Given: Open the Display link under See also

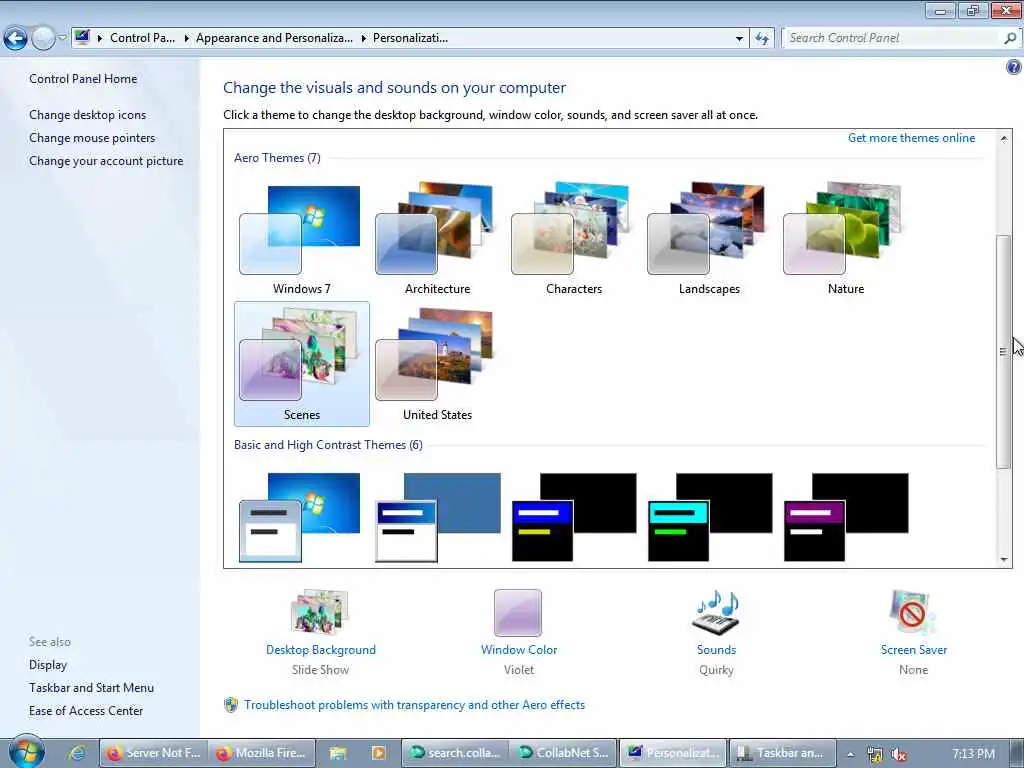Looking at the screenshot, I should 48,665.
